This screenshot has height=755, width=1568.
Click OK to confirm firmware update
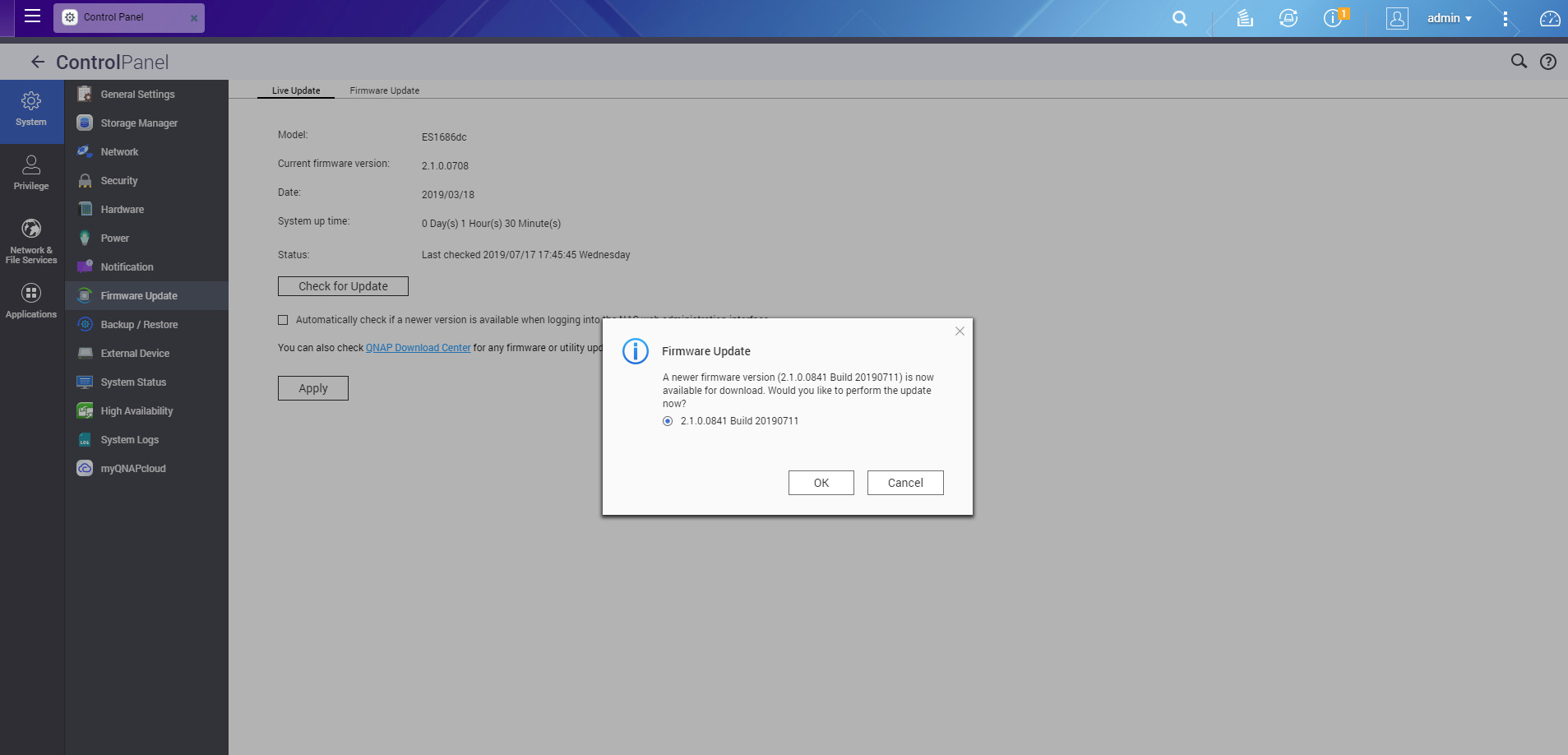click(821, 483)
